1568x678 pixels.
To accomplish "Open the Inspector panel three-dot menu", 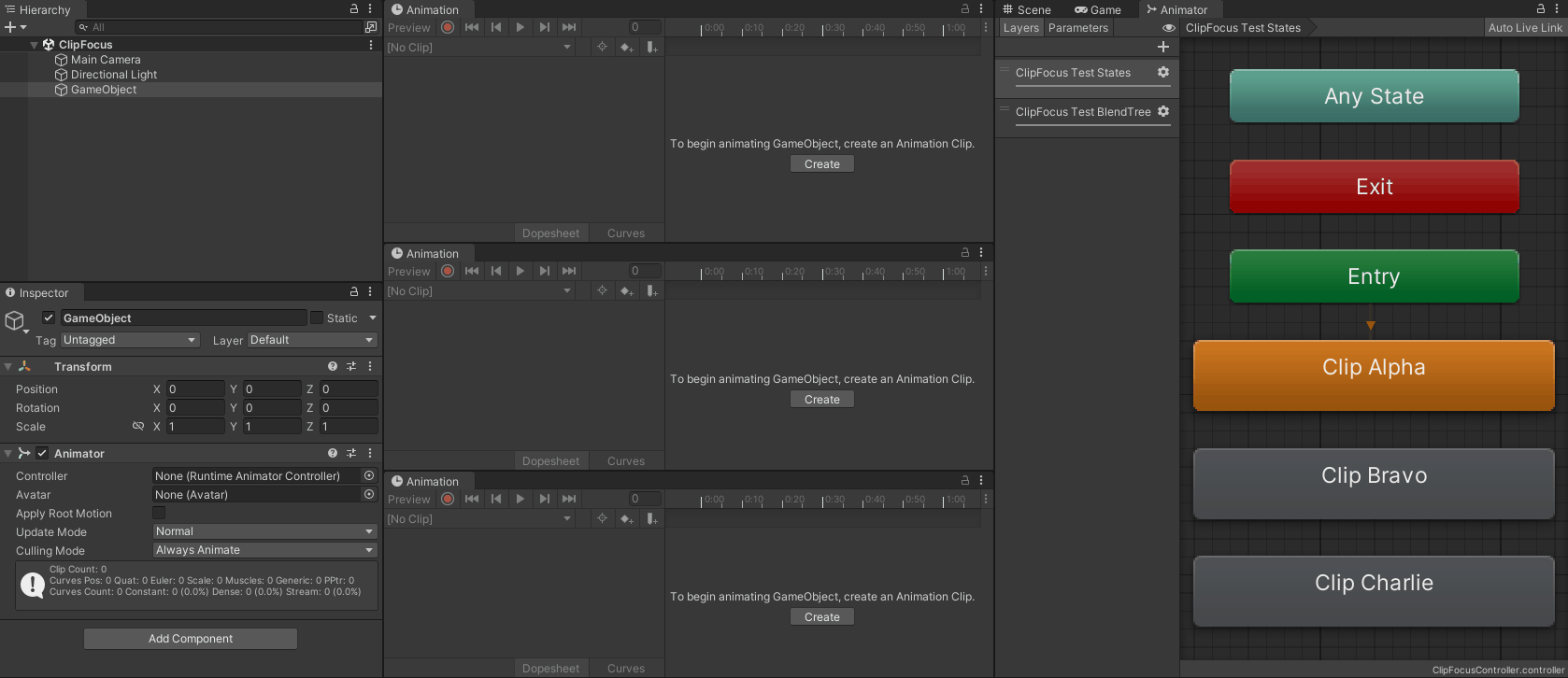I will click(370, 292).
